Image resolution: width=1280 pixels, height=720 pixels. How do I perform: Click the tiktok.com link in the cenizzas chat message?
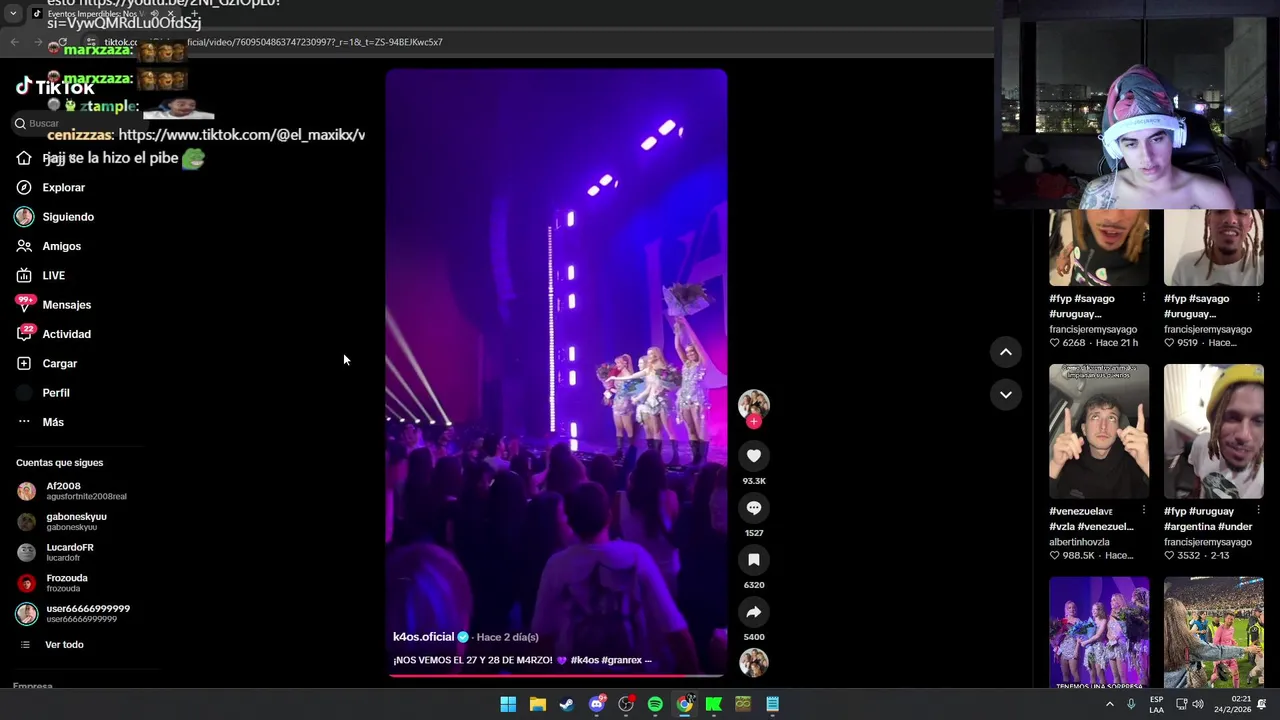241,135
